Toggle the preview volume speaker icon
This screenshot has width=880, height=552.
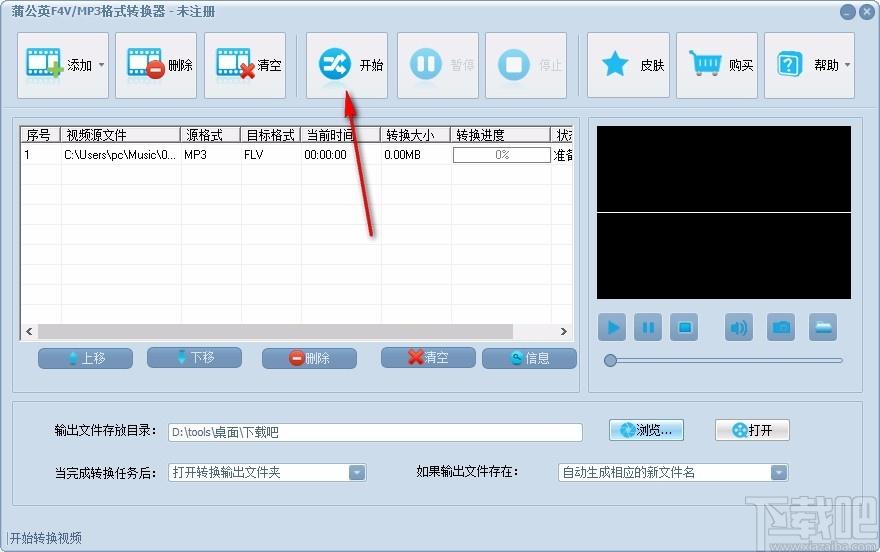coord(739,328)
